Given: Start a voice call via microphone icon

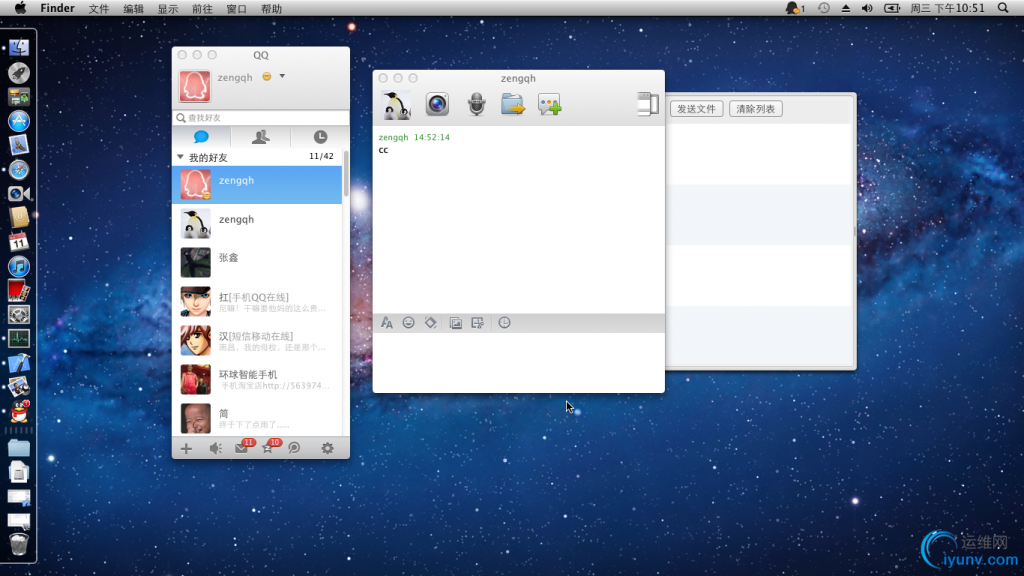Looking at the screenshot, I should coord(477,104).
